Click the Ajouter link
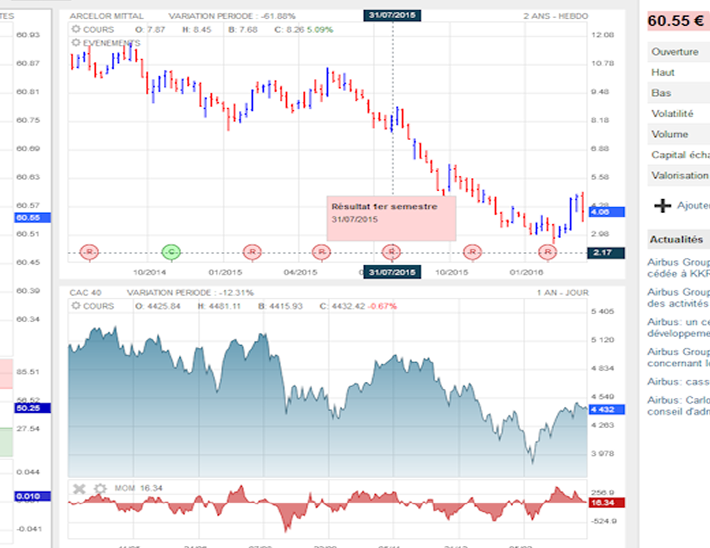The width and height of the screenshot is (710, 548). pyautogui.click(x=693, y=206)
